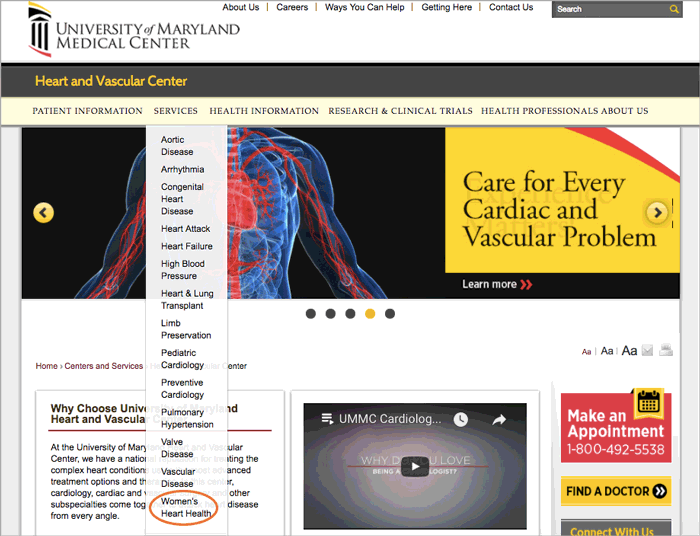
Task: Click the Careers link
Action: point(292,7)
